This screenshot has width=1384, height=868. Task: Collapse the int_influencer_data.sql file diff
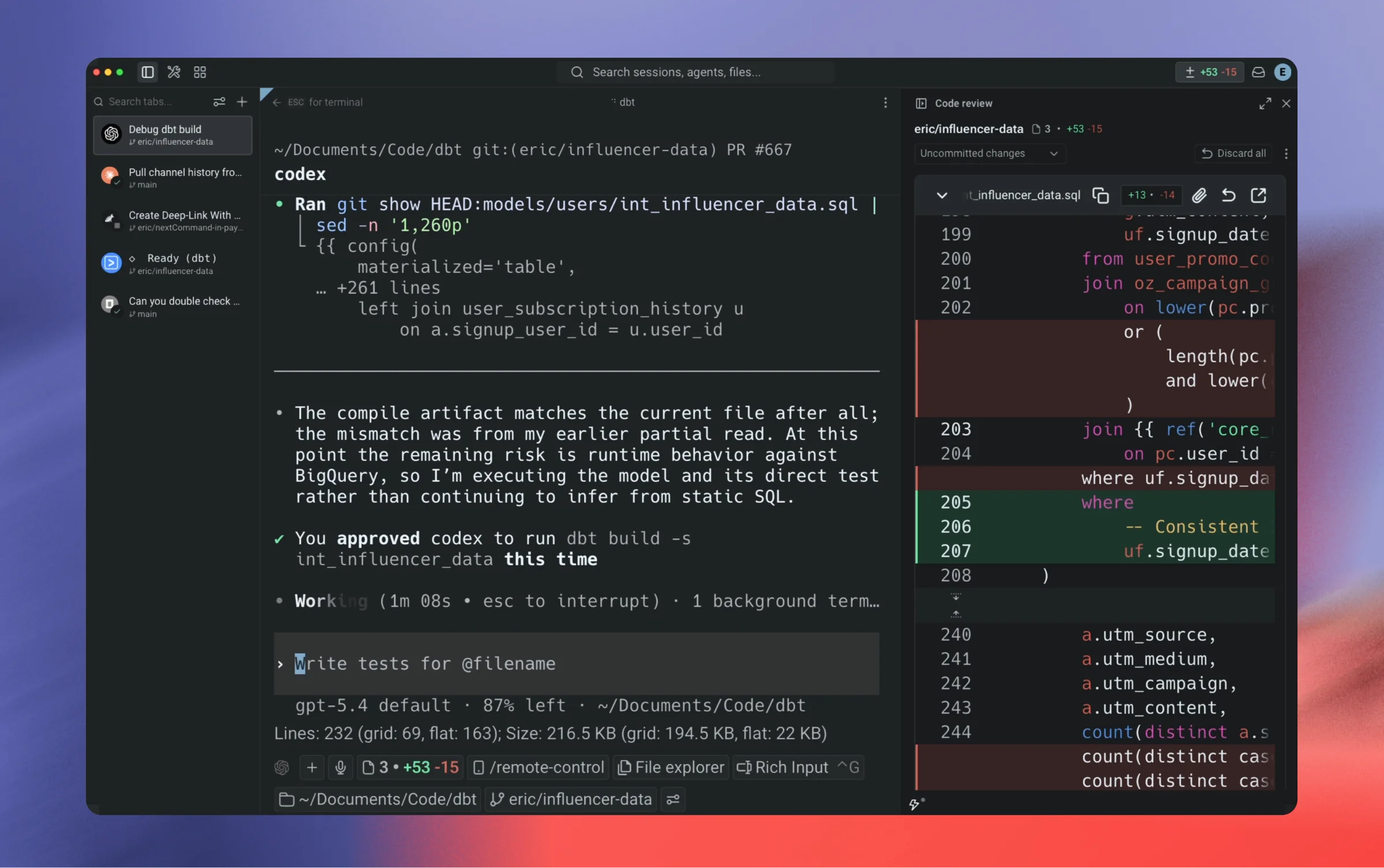(x=942, y=196)
